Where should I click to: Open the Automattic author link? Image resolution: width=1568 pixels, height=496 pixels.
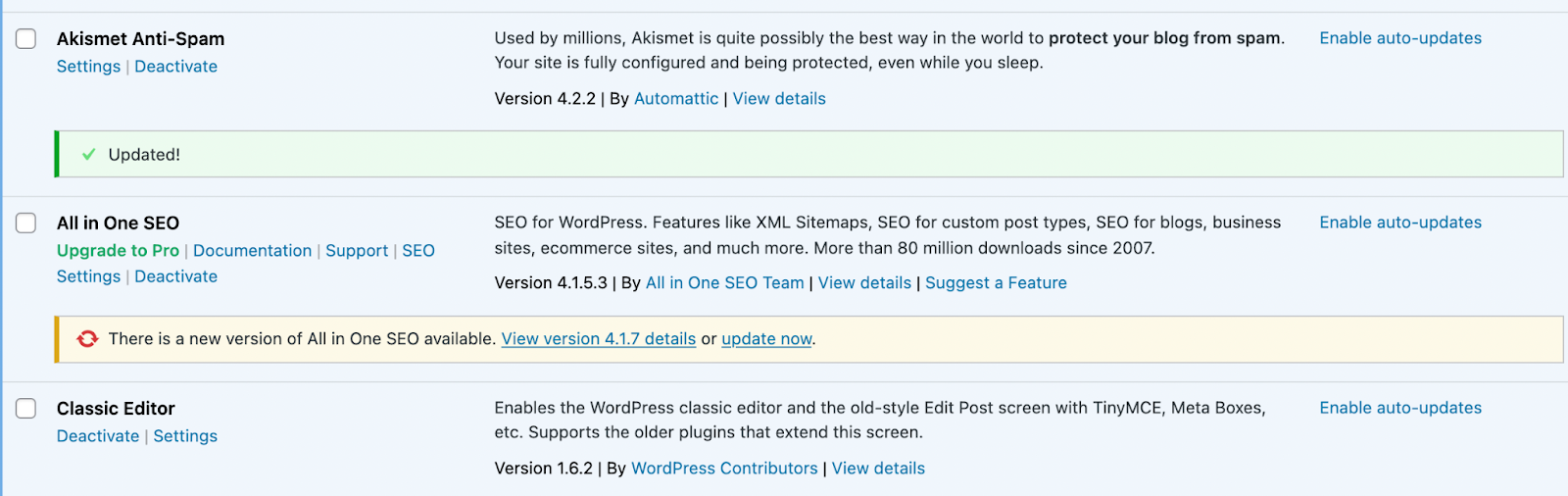[x=676, y=99]
